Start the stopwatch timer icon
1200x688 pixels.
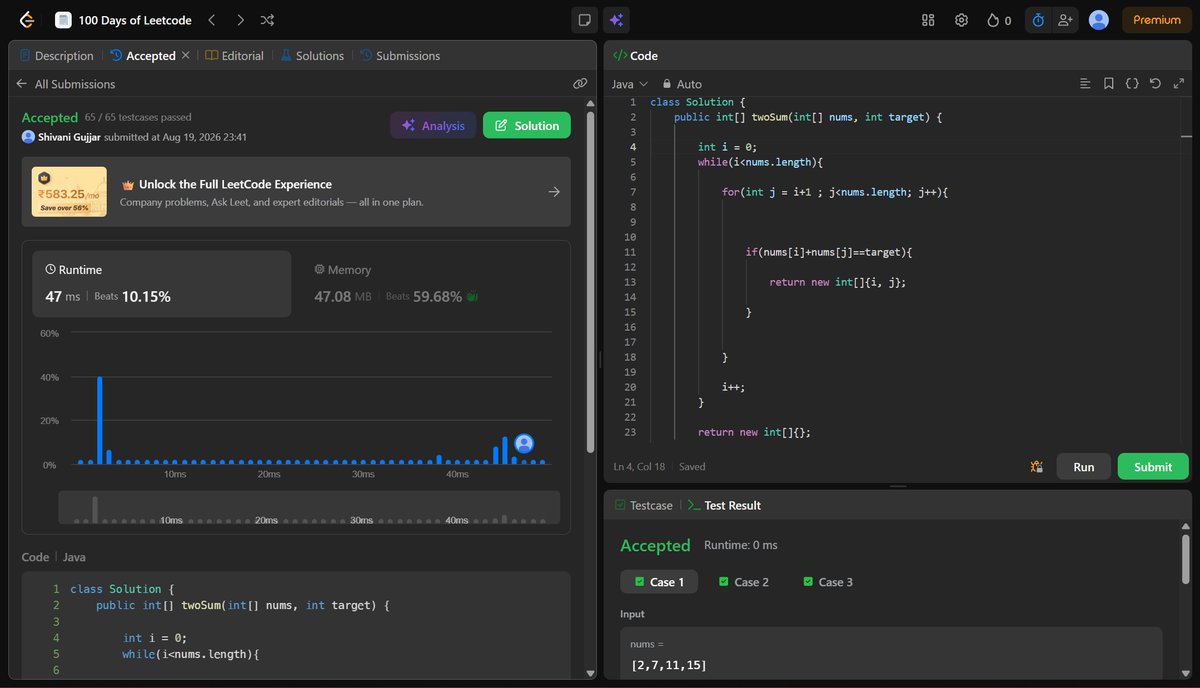pos(1038,20)
